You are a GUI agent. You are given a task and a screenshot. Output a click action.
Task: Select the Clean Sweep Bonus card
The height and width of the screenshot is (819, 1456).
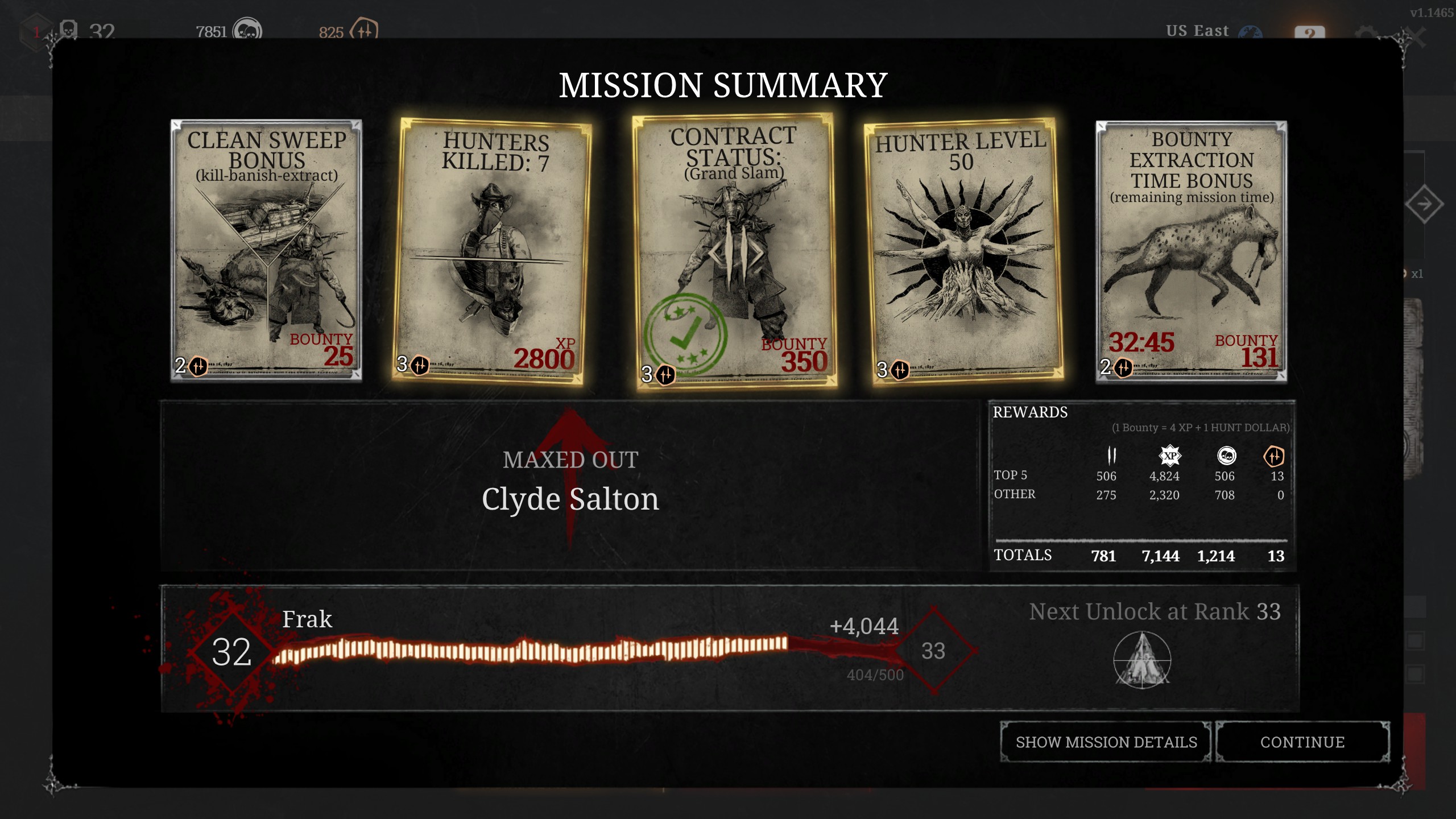266,250
